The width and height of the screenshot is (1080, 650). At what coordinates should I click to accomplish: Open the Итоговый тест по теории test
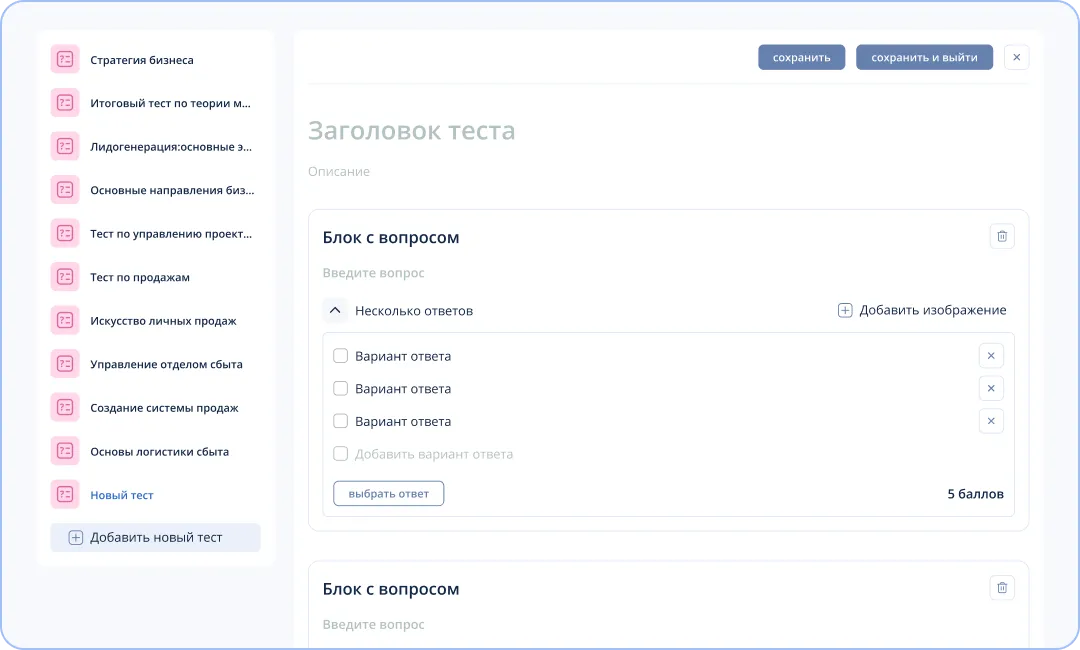pos(170,103)
